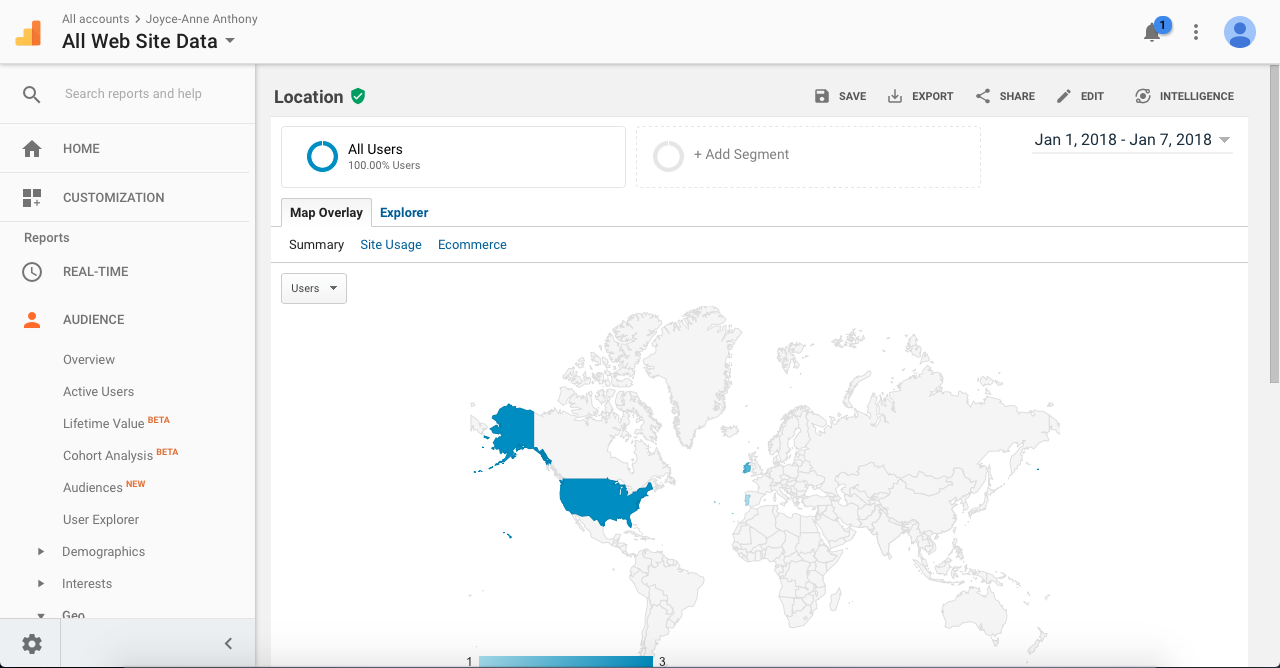Expand the Demographics section
Screen dimensions: 1280x668
(41, 551)
